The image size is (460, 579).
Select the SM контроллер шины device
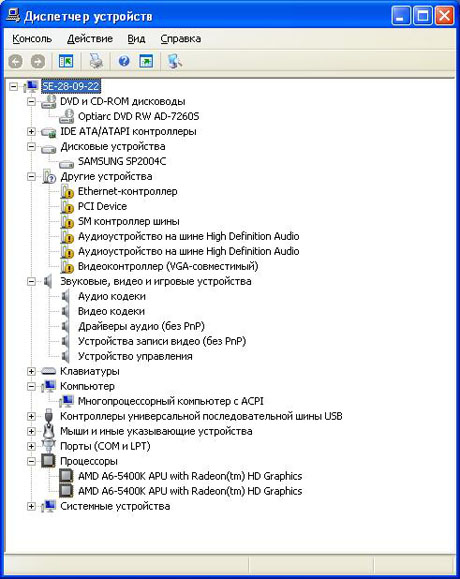(128, 222)
